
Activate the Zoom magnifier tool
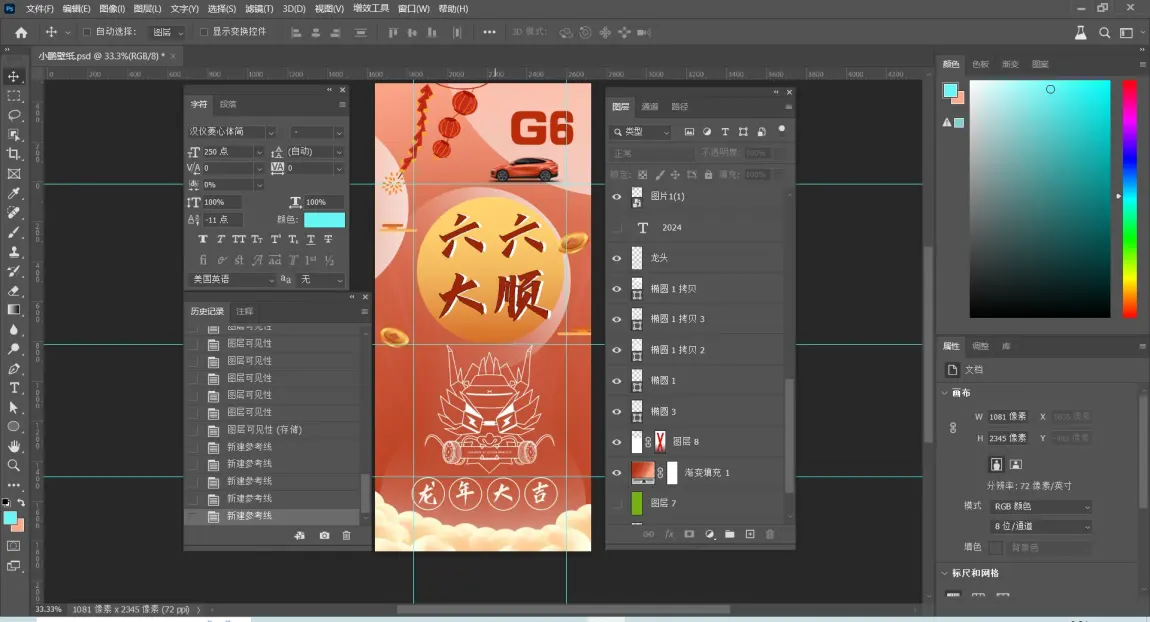[x=14, y=465]
